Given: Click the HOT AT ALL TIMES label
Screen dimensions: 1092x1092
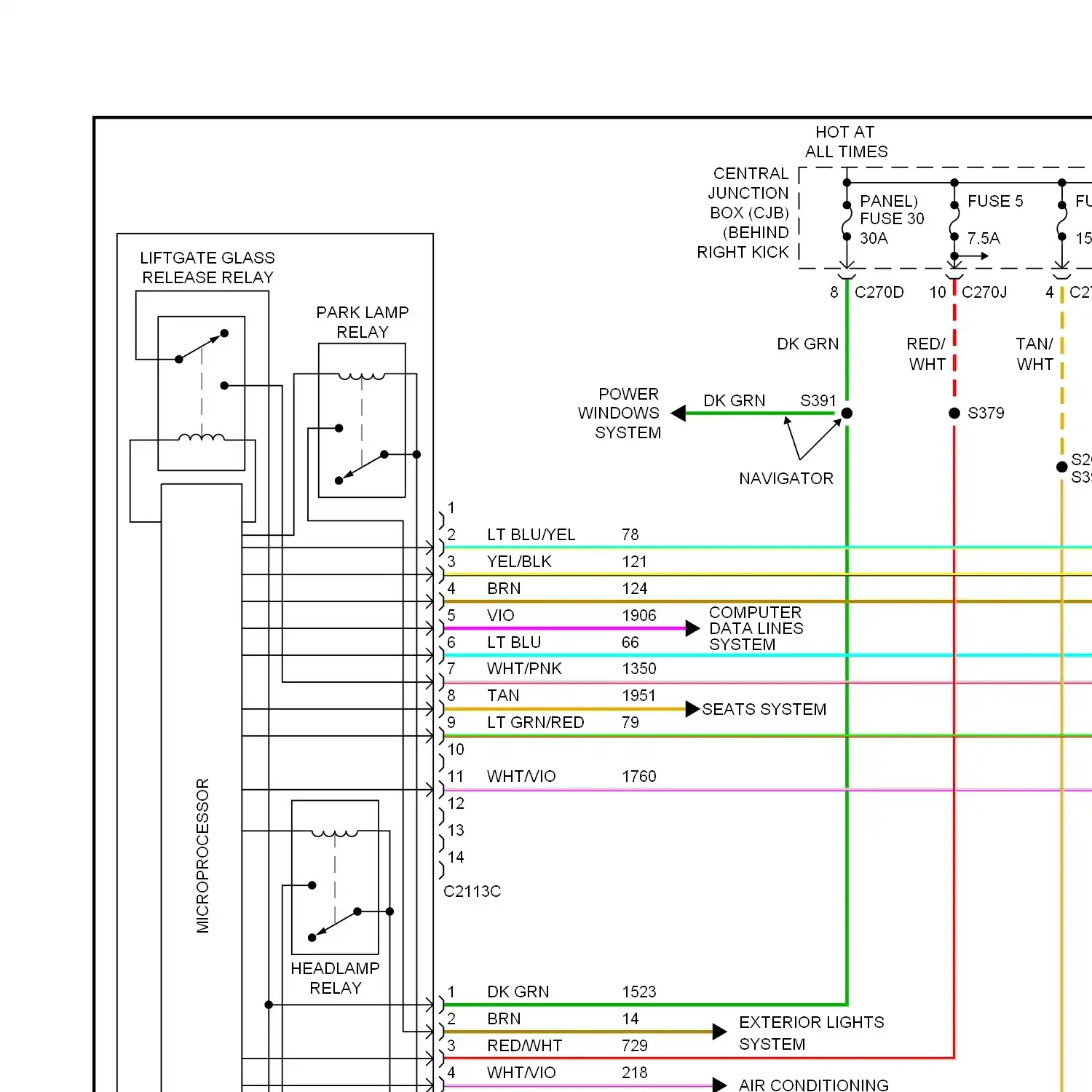Looking at the screenshot, I should tap(846, 142).
